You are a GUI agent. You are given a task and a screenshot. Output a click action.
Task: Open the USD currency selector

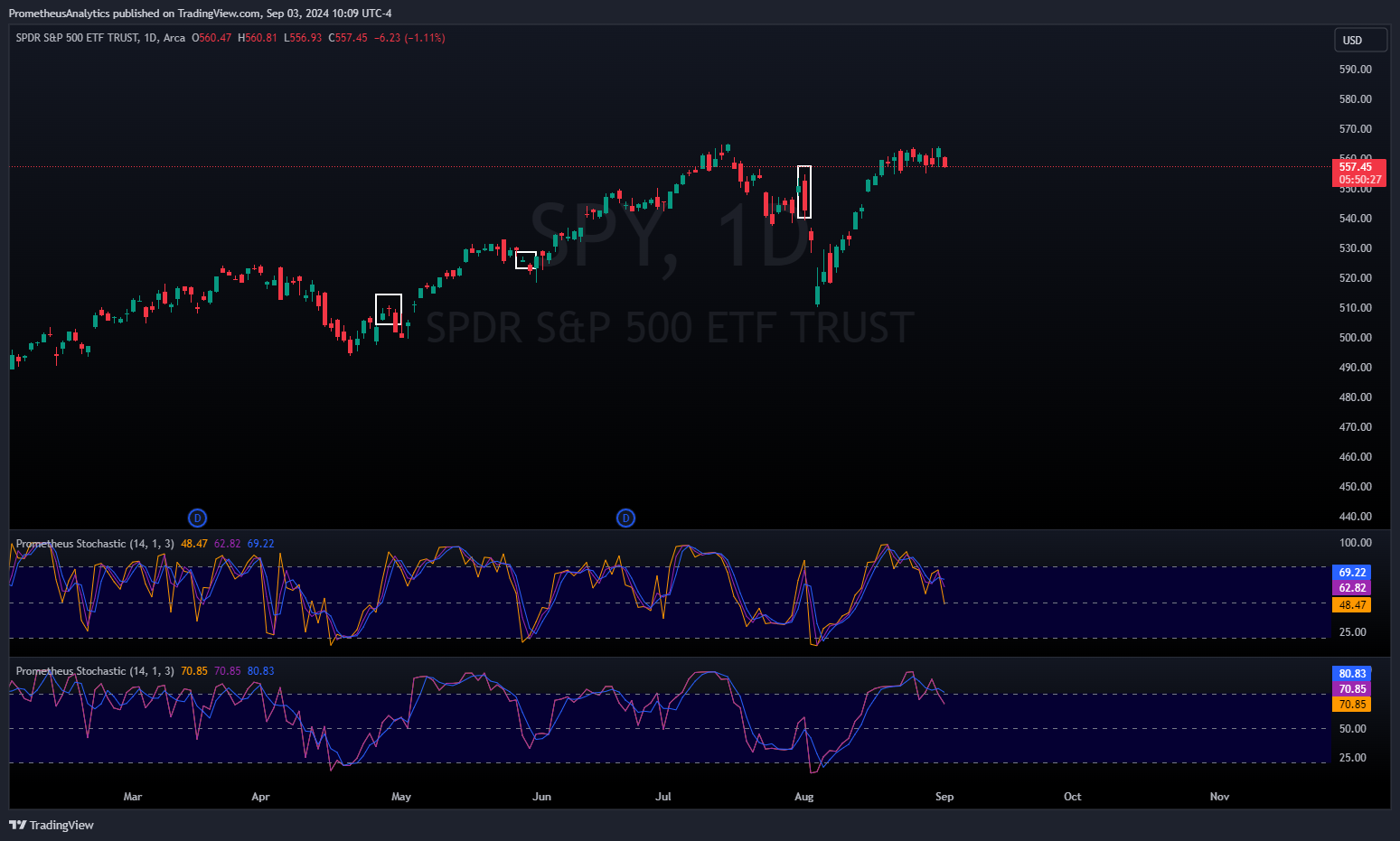(x=1361, y=40)
